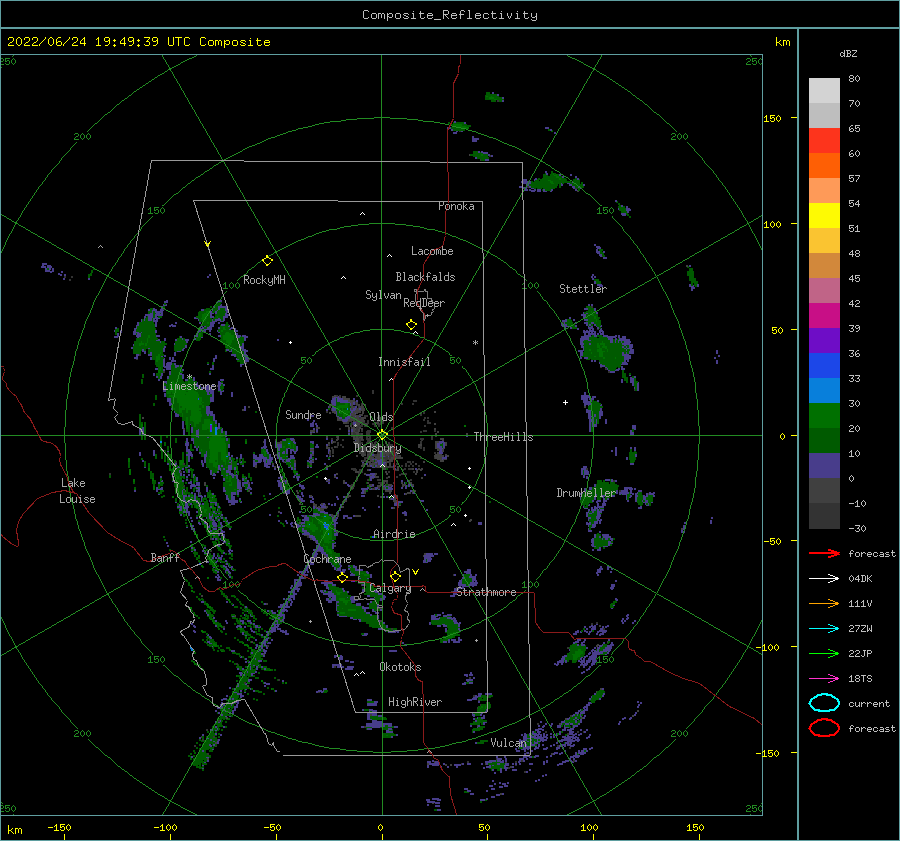Click the Strathmore label
This screenshot has height=841, width=900.
click(x=487, y=592)
